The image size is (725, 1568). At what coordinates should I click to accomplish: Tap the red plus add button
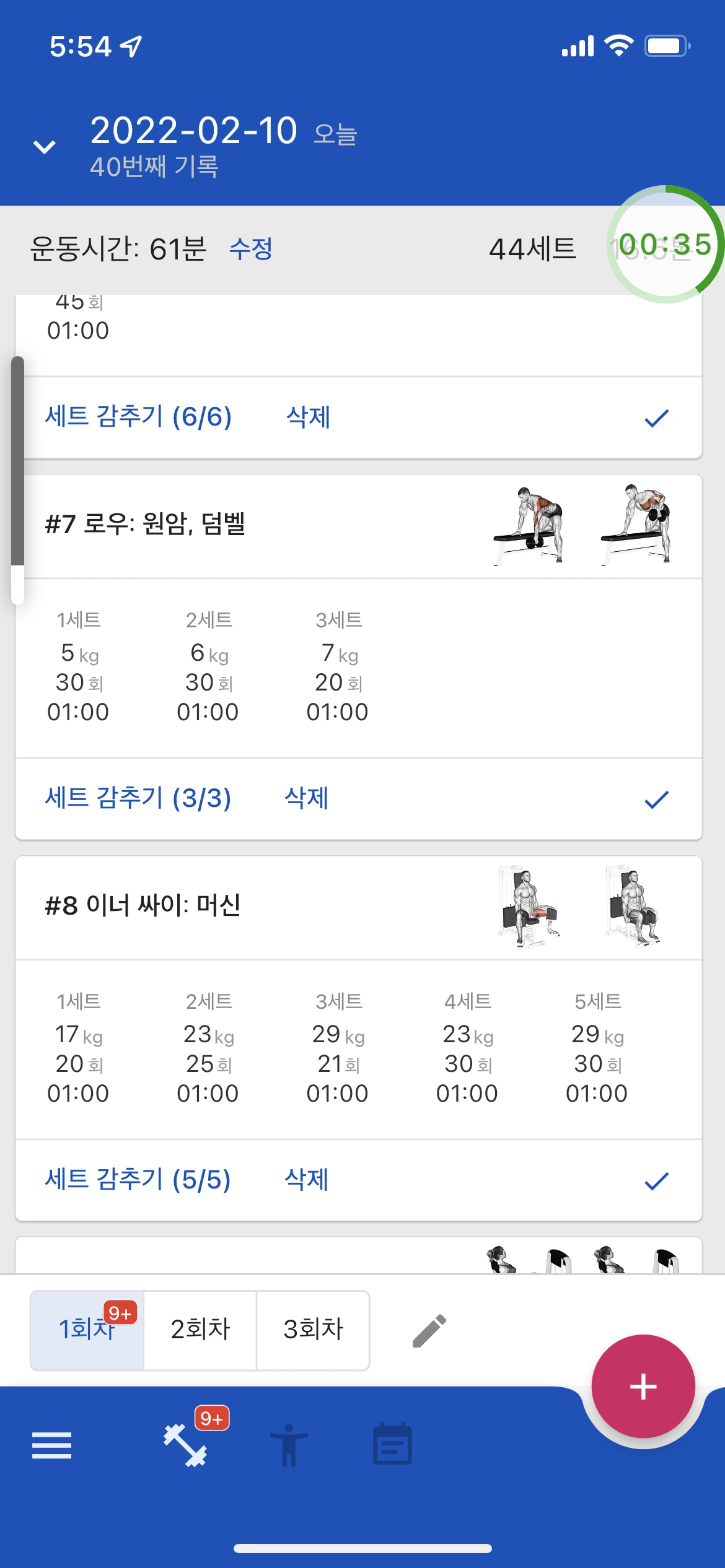coord(643,1386)
